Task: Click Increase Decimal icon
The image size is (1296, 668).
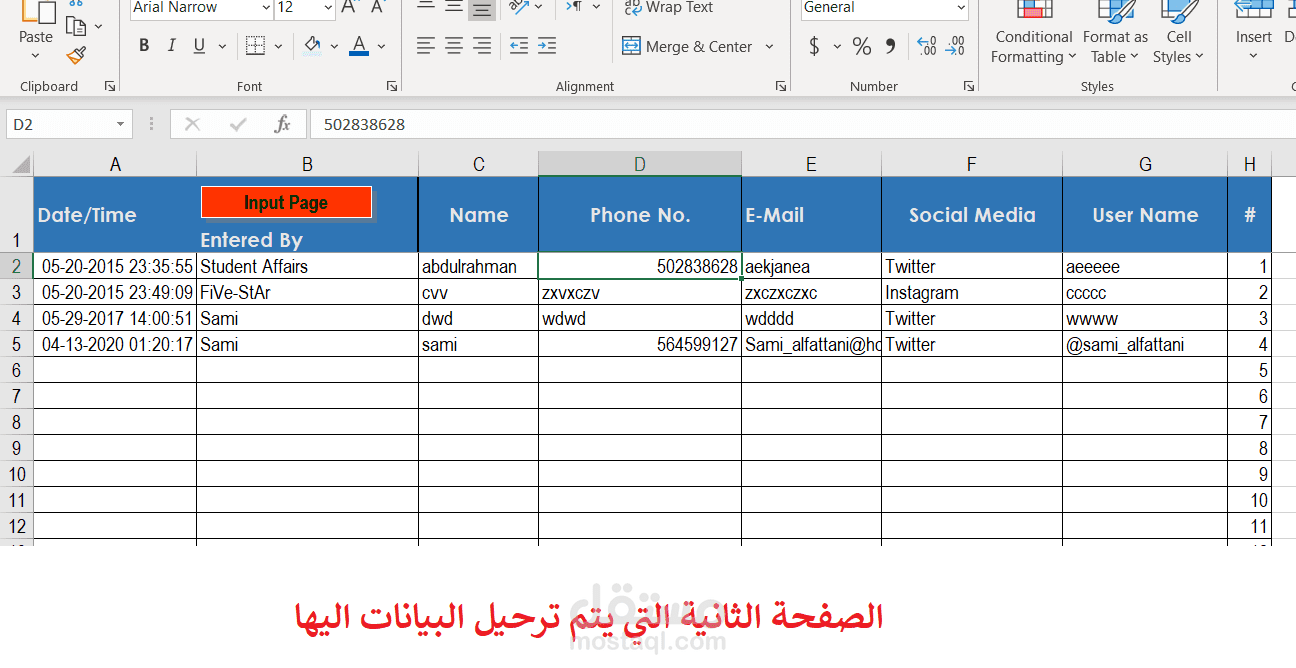Action: (926, 46)
